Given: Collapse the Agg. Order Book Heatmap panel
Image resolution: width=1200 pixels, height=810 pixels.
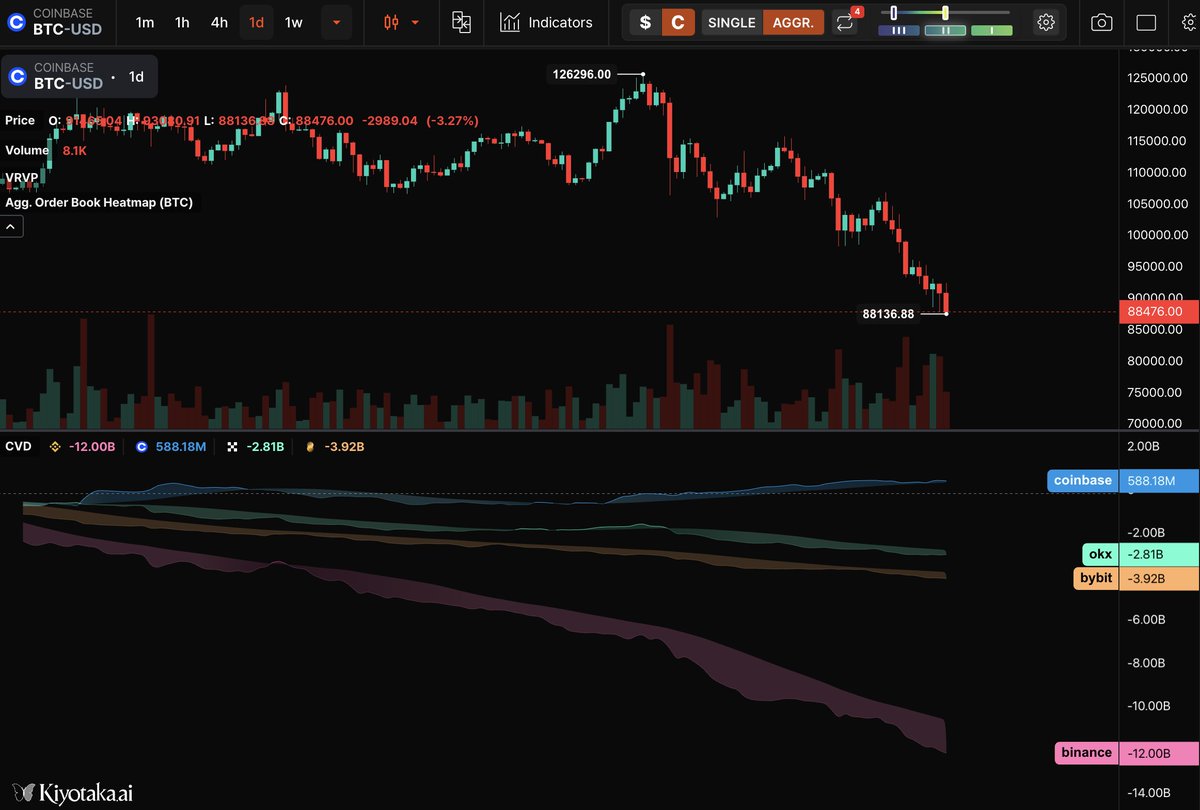Looking at the screenshot, I should click(x=11, y=226).
